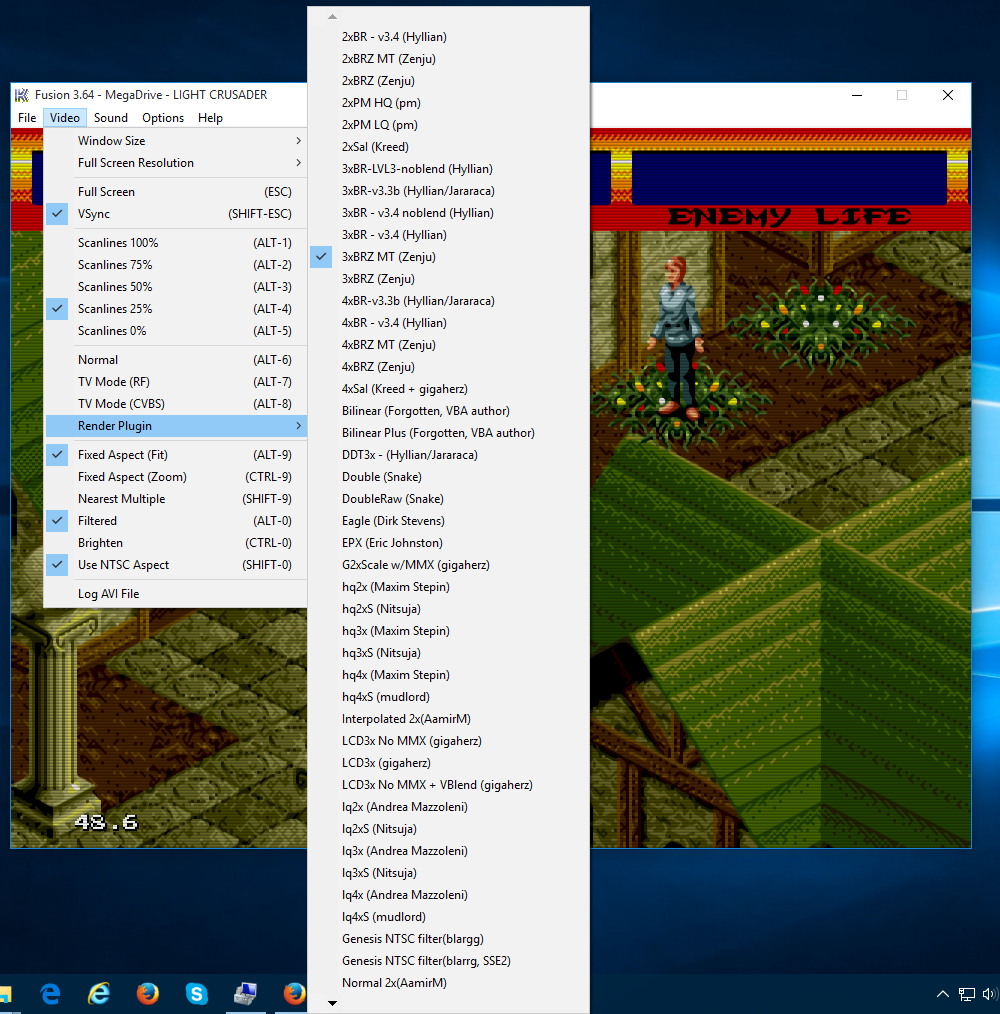The image size is (1000, 1014).
Task: Select Bilinear Plus (Forgotten, VBA author)
Action: coord(448,433)
